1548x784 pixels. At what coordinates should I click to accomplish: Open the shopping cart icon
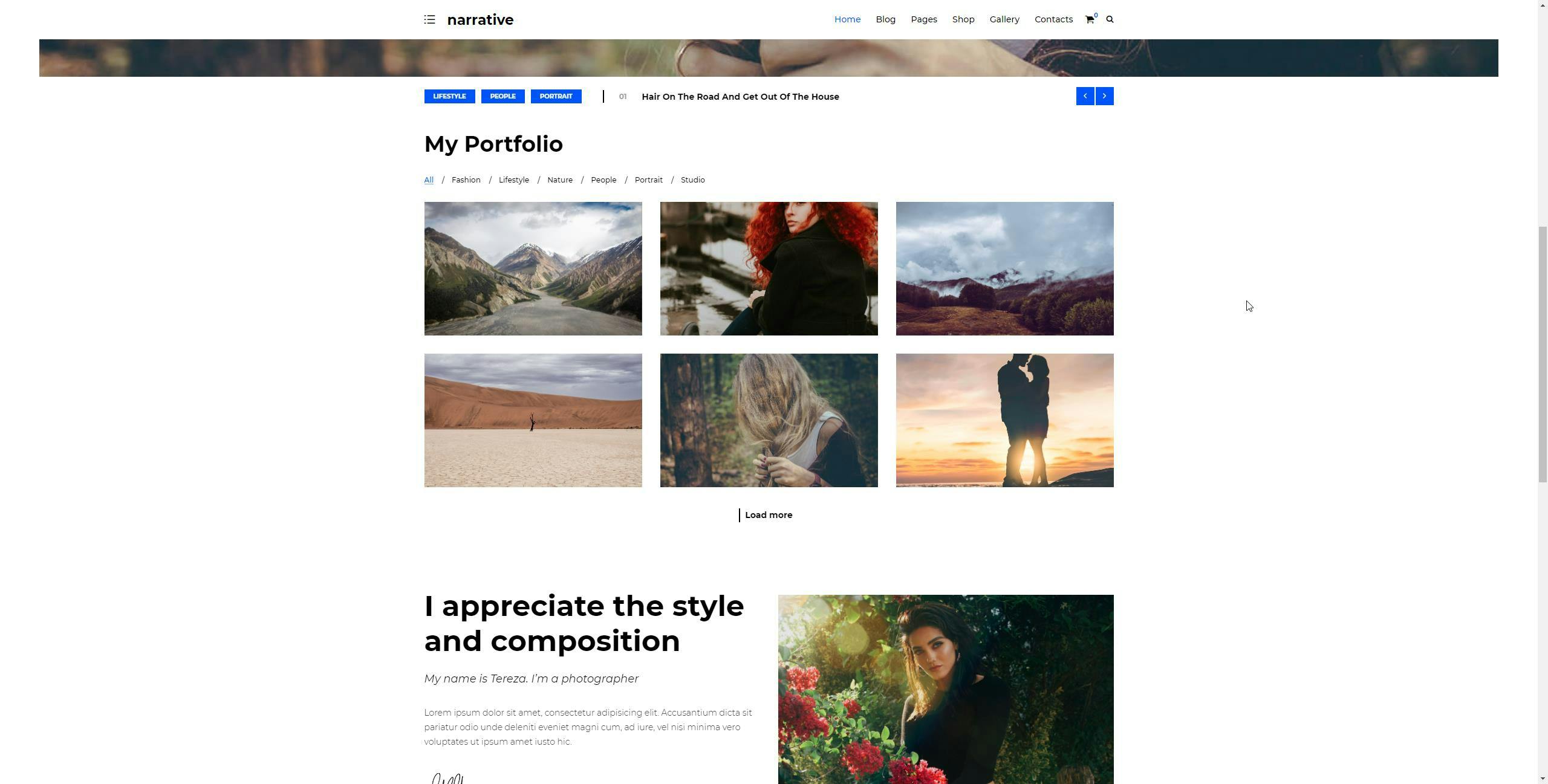pyautogui.click(x=1090, y=19)
